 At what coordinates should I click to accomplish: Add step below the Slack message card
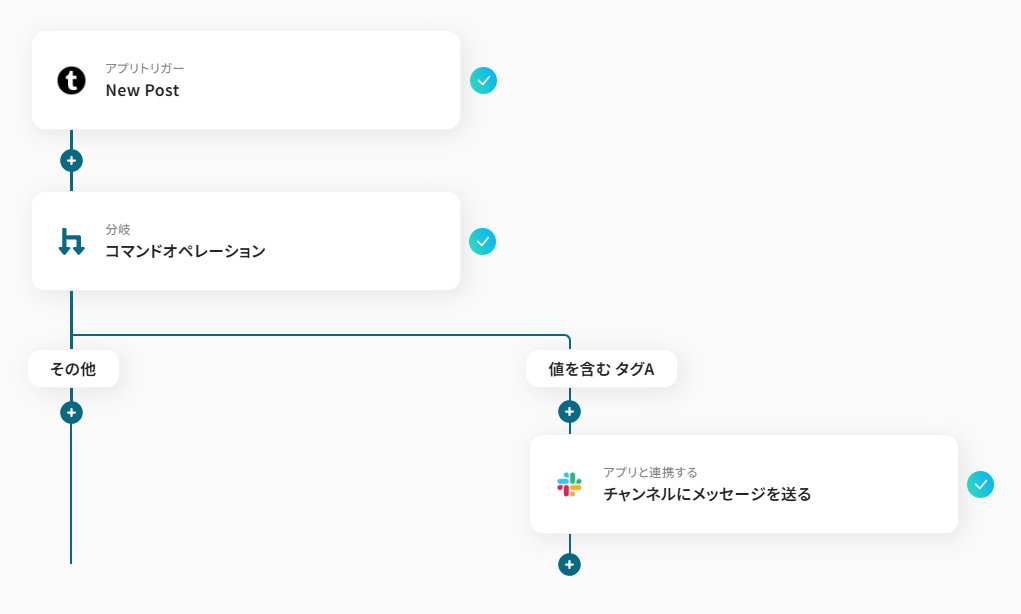(x=569, y=564)
